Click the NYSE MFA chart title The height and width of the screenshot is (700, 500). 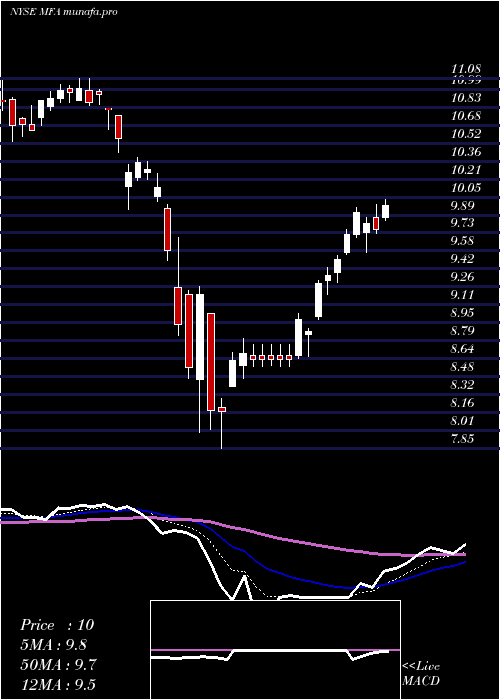(x=63, y=12)
